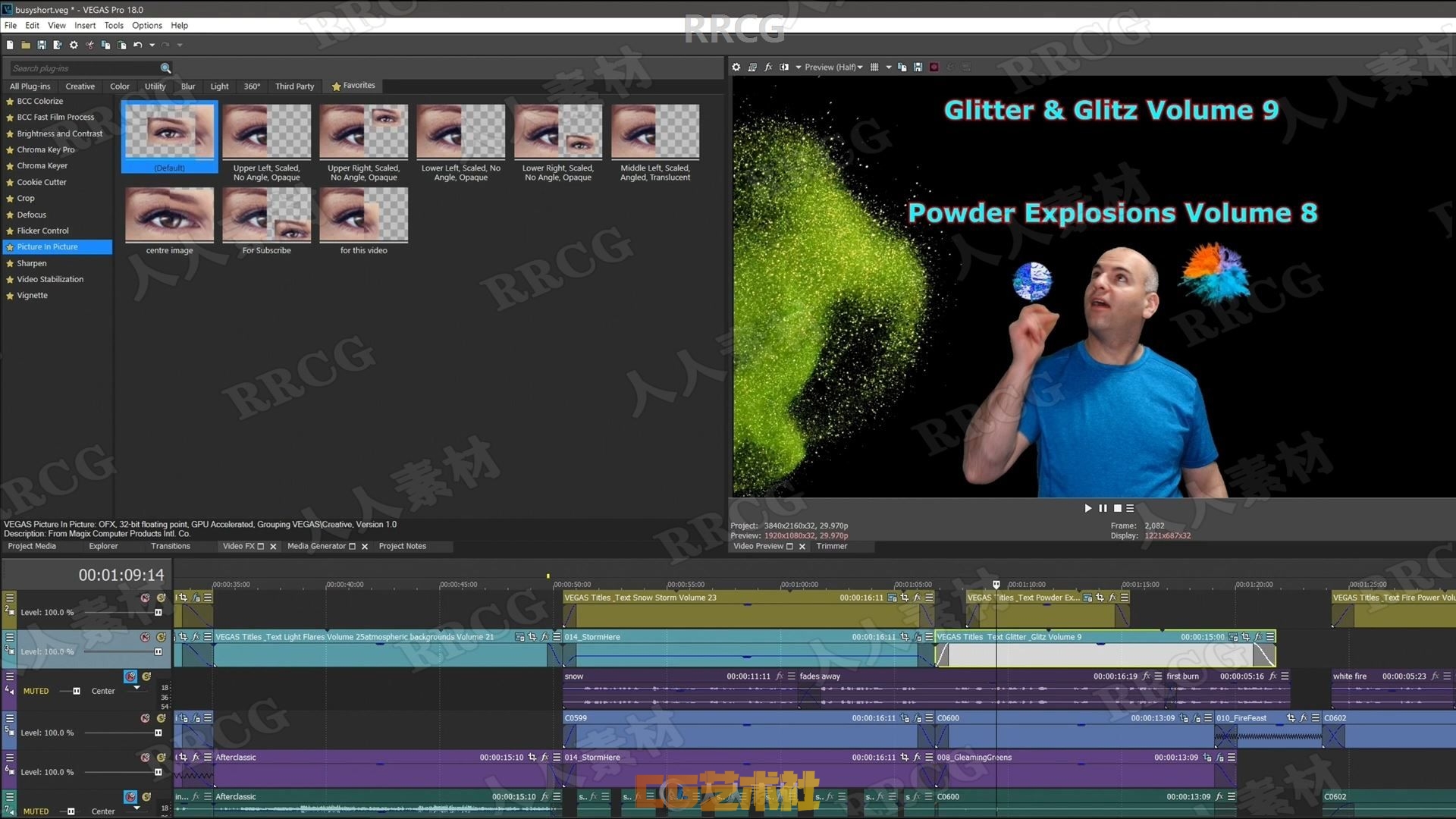The image size is (1456, 819).
Task: Stop the video preview playback
Action: pos(1117,508)
